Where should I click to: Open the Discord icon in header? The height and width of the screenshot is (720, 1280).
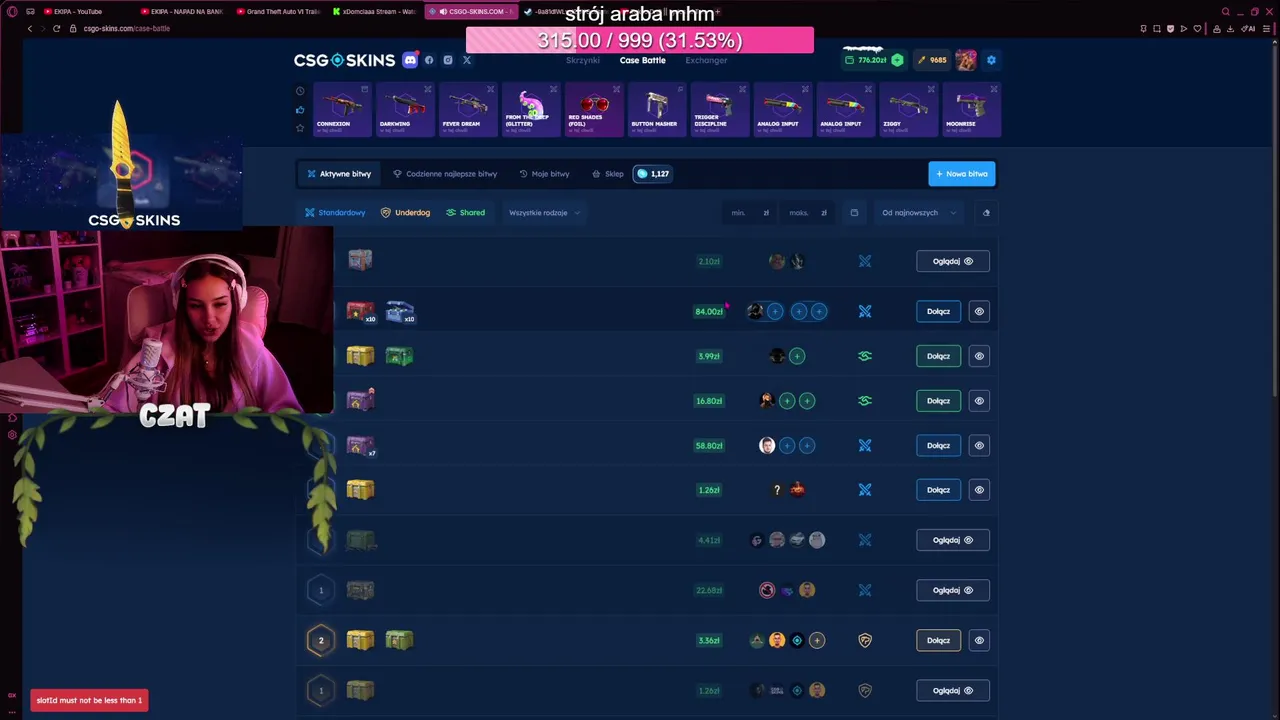(410, 60)
